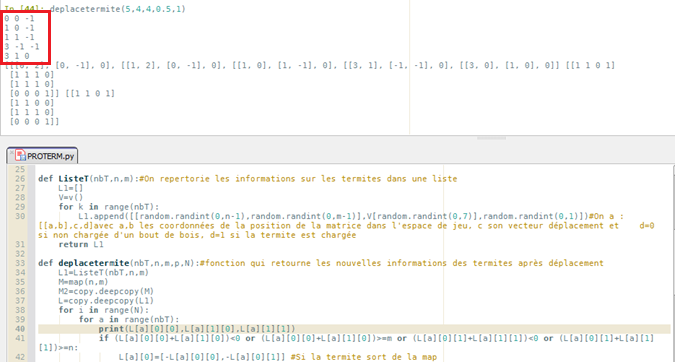Image resolution: width=675 pixels, height=362 pixels.
Task: Place cursor on the highlighted print line
Action: (x=197, y=329)
